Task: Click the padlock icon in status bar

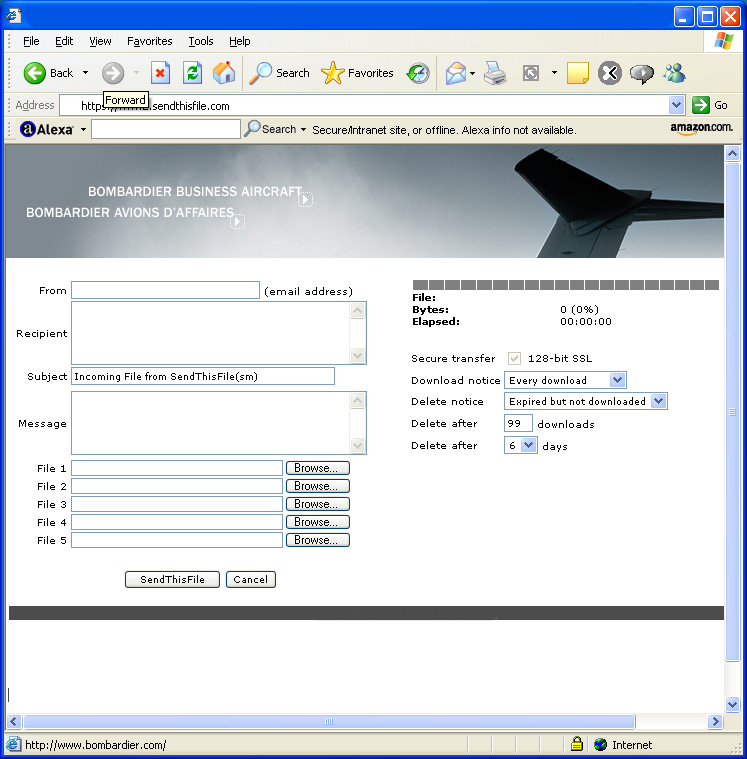Action: pos(577,744)
